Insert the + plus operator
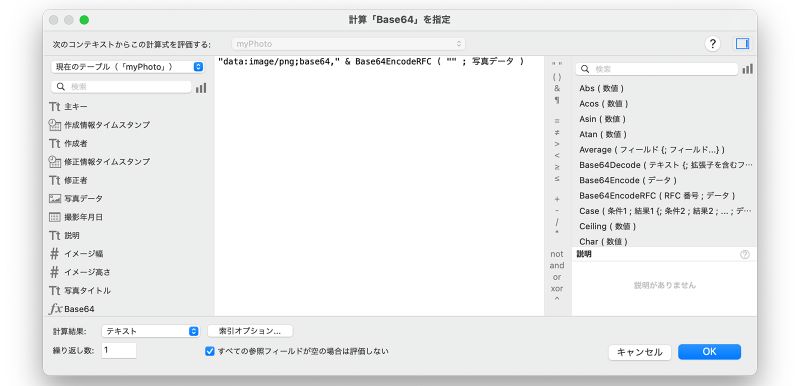800x386 pixels. click(x=557, y=199)
